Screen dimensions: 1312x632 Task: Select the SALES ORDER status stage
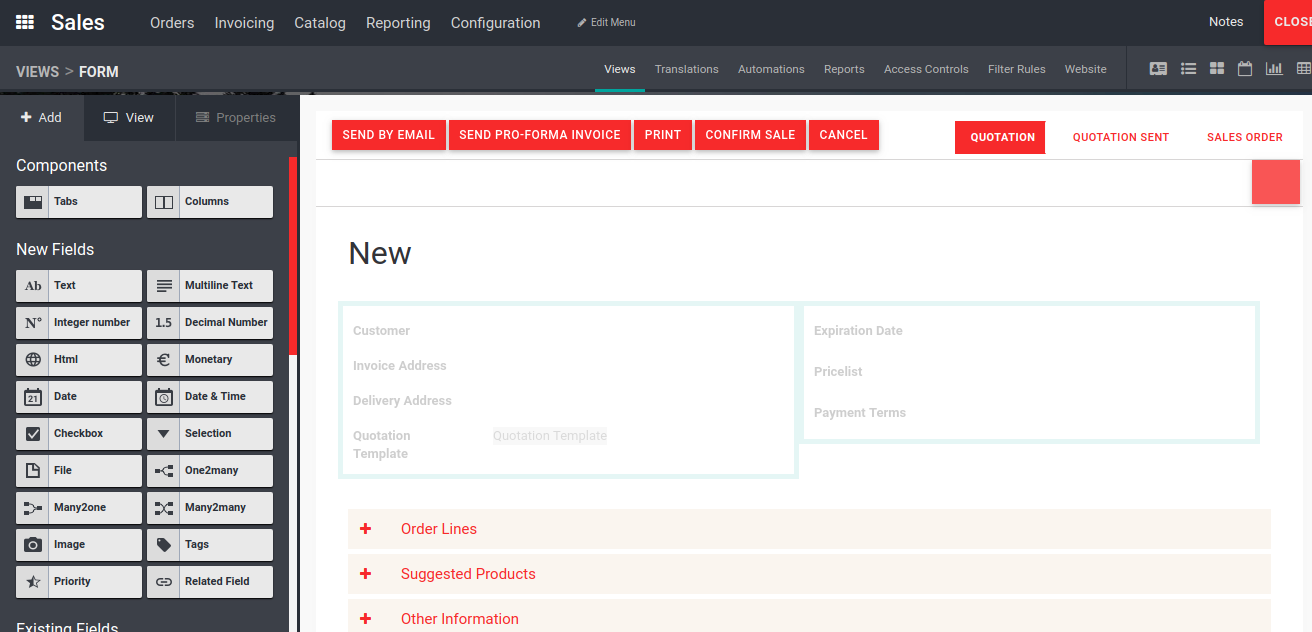pos(1245,137)
